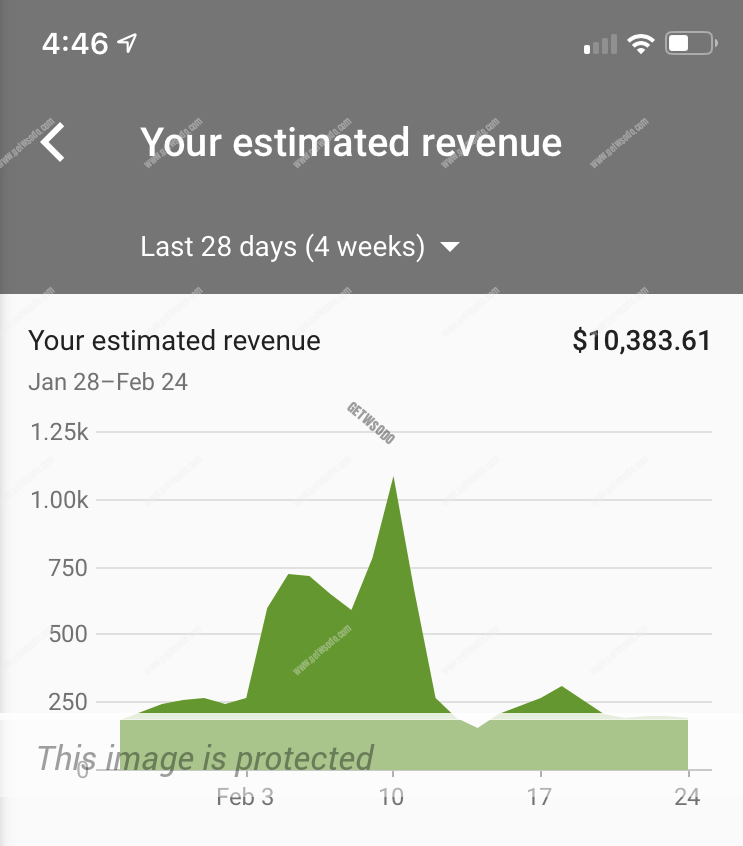Screen dimensions: 743x846
Task: Tap the cellular signal bars icon
Action: coord(599,45)
